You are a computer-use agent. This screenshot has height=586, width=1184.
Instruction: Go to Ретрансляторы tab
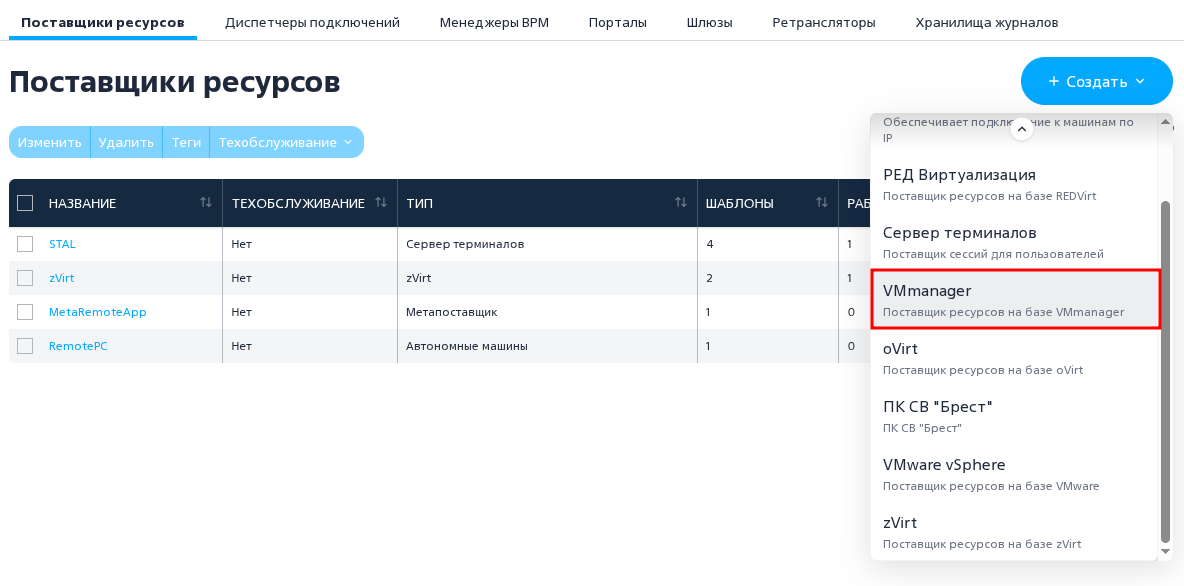click(824, 23)
